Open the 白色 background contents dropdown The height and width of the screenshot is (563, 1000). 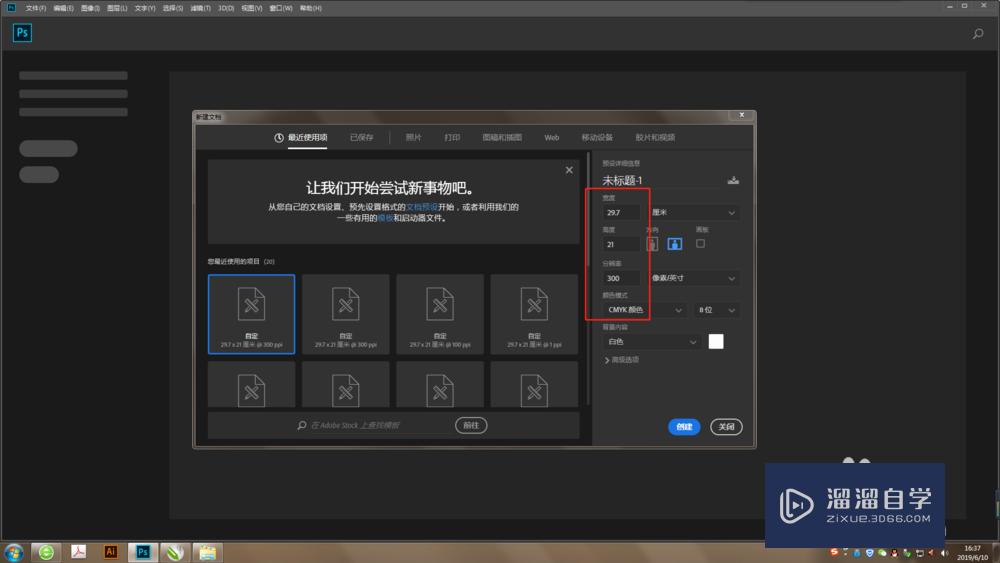click(652, 342)
